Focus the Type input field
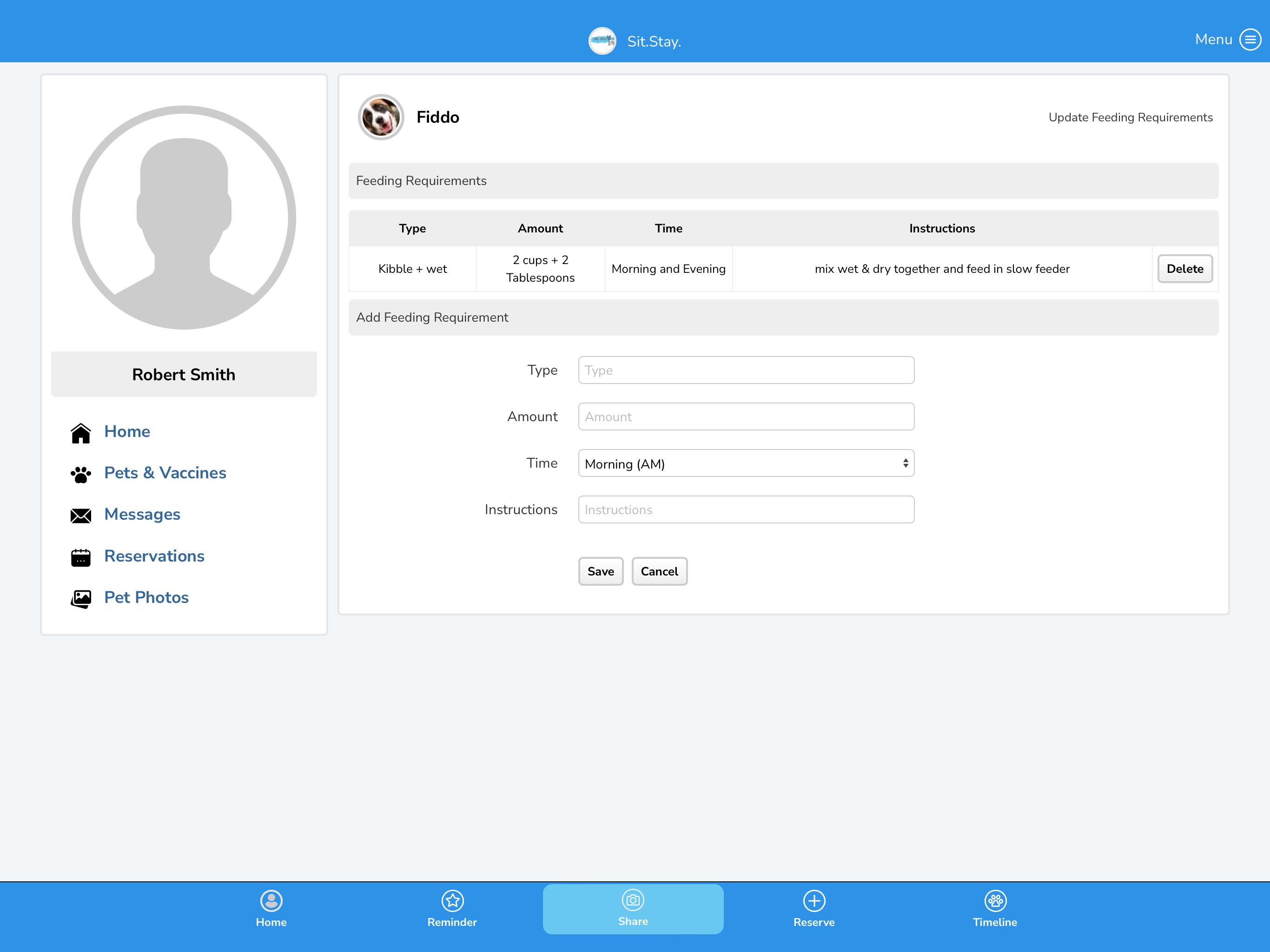The height and width of the screenshot is (952, 1270). [x=746, y=370]
